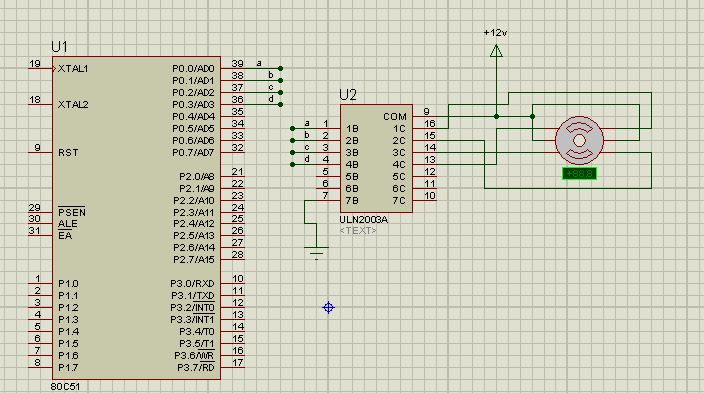Click the <TEXT> placeholder under U2

pos(358,230)
